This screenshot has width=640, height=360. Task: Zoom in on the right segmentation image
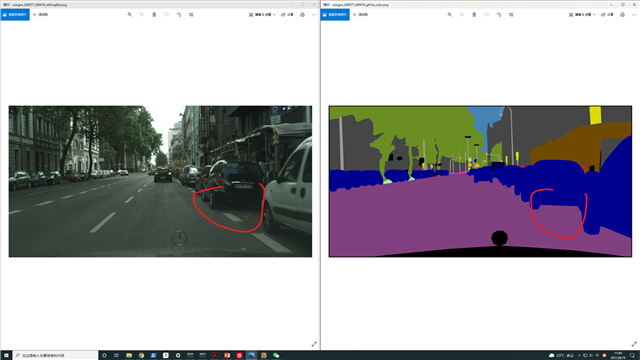[450, 15]
